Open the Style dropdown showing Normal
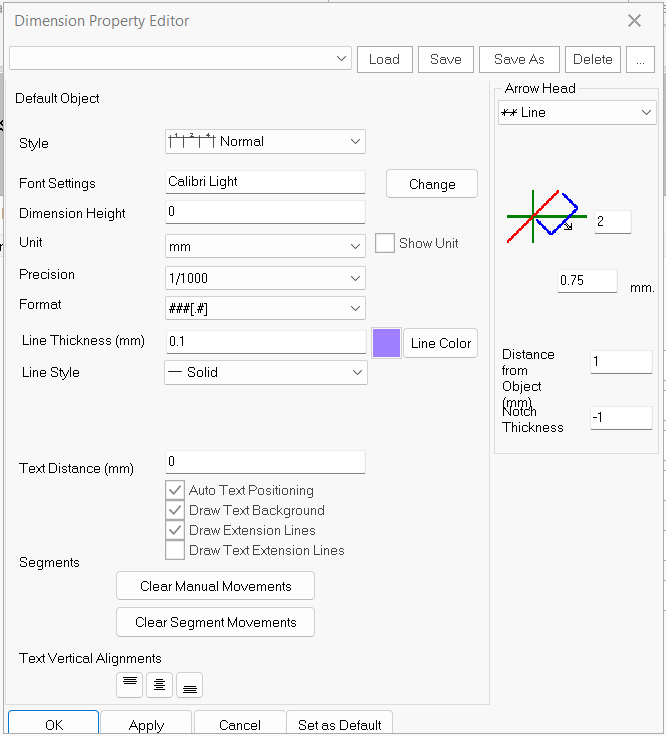This screenshot has width=666, height=736. coord(265,142)
